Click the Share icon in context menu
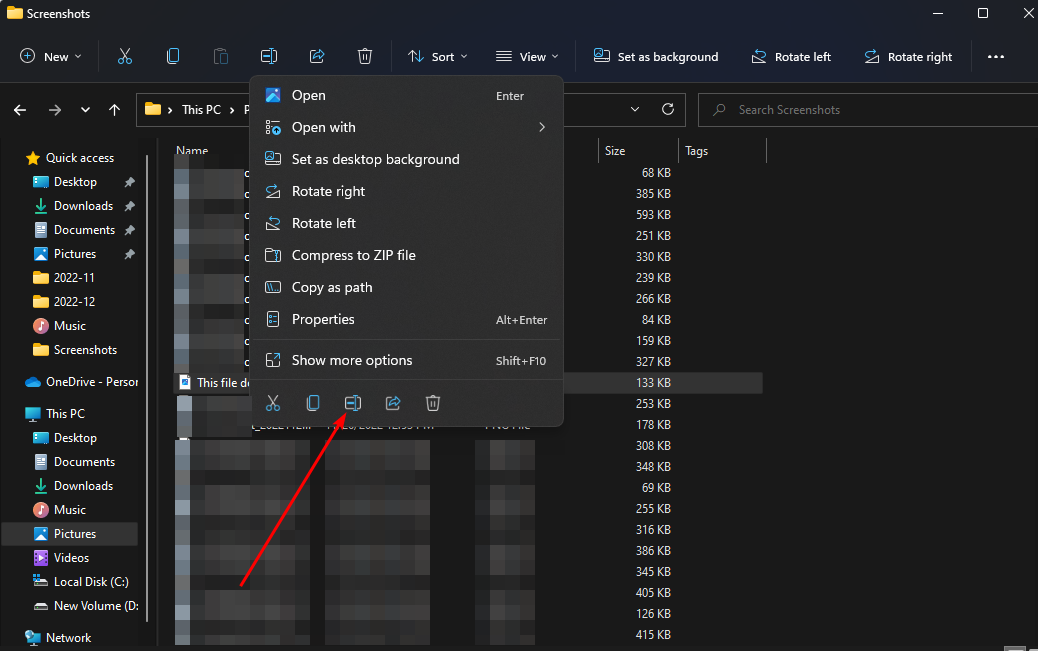 [x=393, y=403]
